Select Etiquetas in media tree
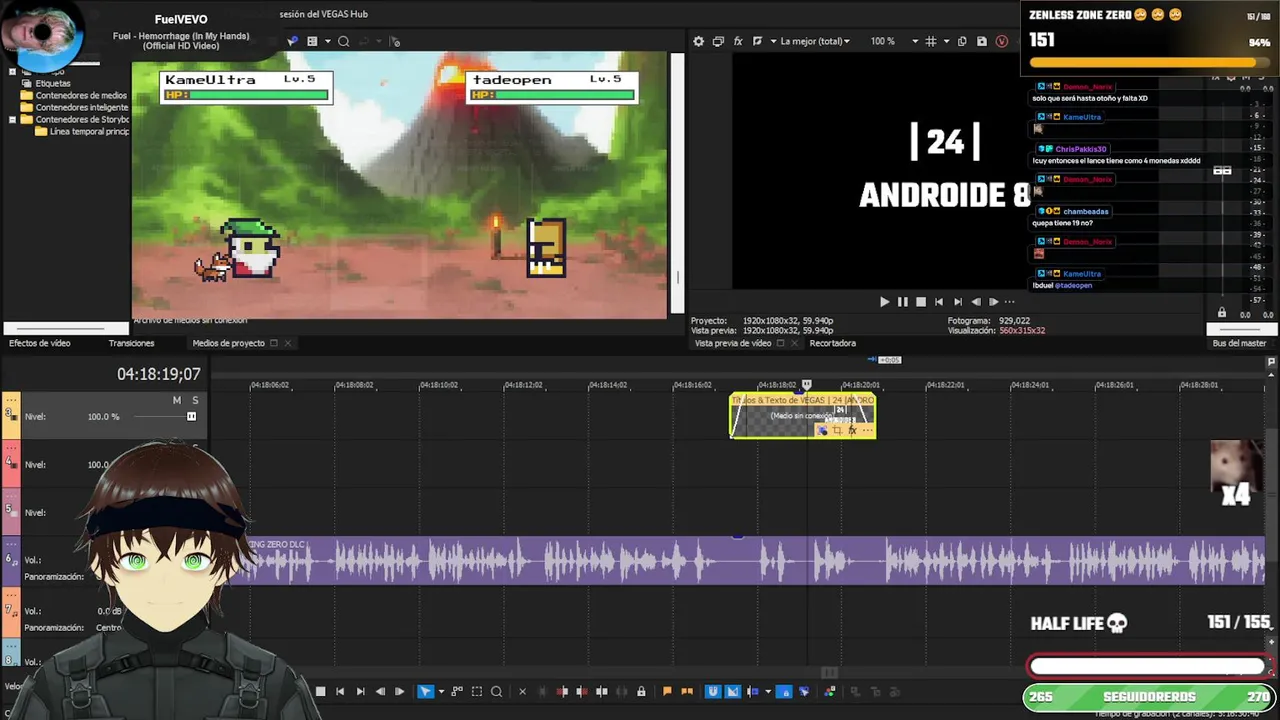Screen dimensions: 1280x720 53,84
